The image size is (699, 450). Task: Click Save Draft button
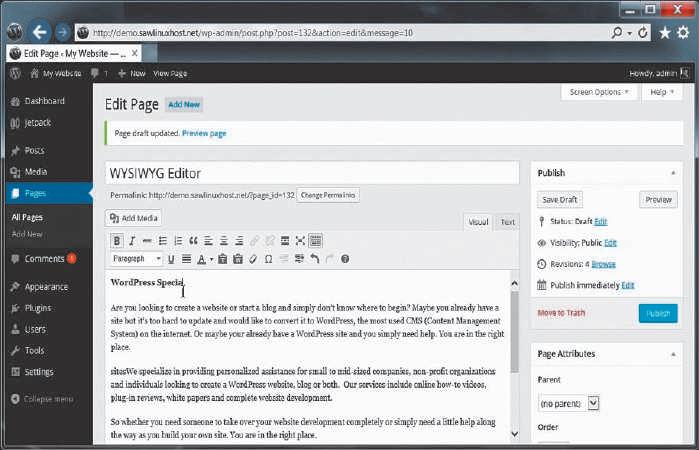click(x=559, y=200)
